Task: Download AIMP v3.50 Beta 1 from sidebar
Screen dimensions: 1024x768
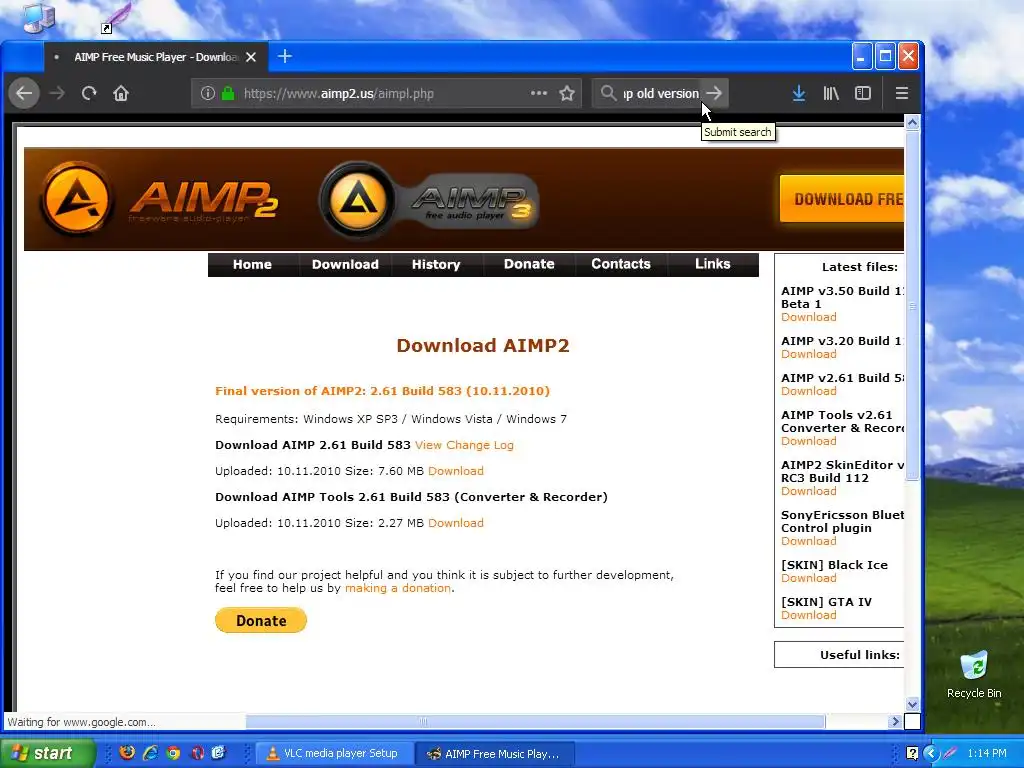Action: coord(808,317)
